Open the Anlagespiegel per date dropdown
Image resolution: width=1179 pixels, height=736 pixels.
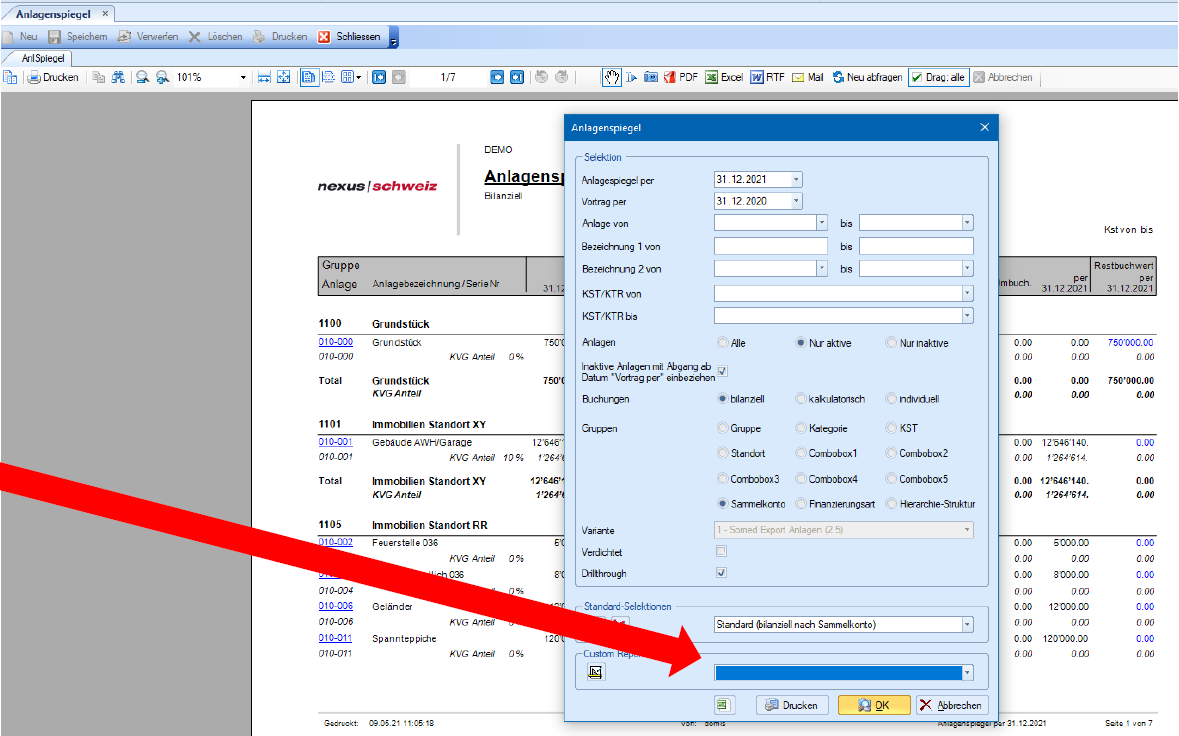tap(796, 180)
